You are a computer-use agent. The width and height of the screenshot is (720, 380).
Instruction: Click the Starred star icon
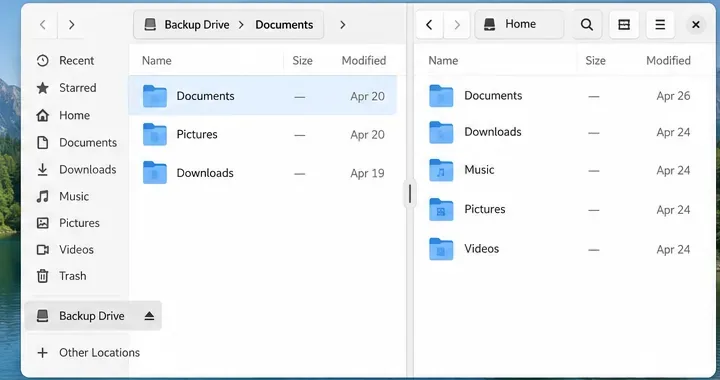click(x=43, y=88)
